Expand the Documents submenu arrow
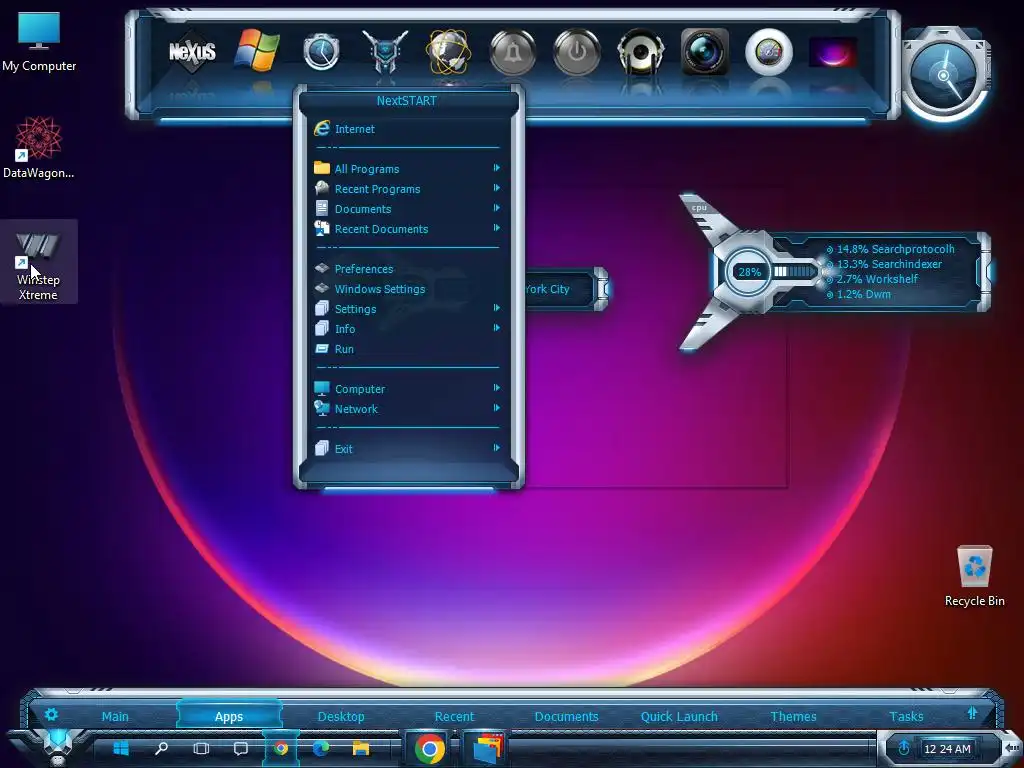 pos(496,208)
